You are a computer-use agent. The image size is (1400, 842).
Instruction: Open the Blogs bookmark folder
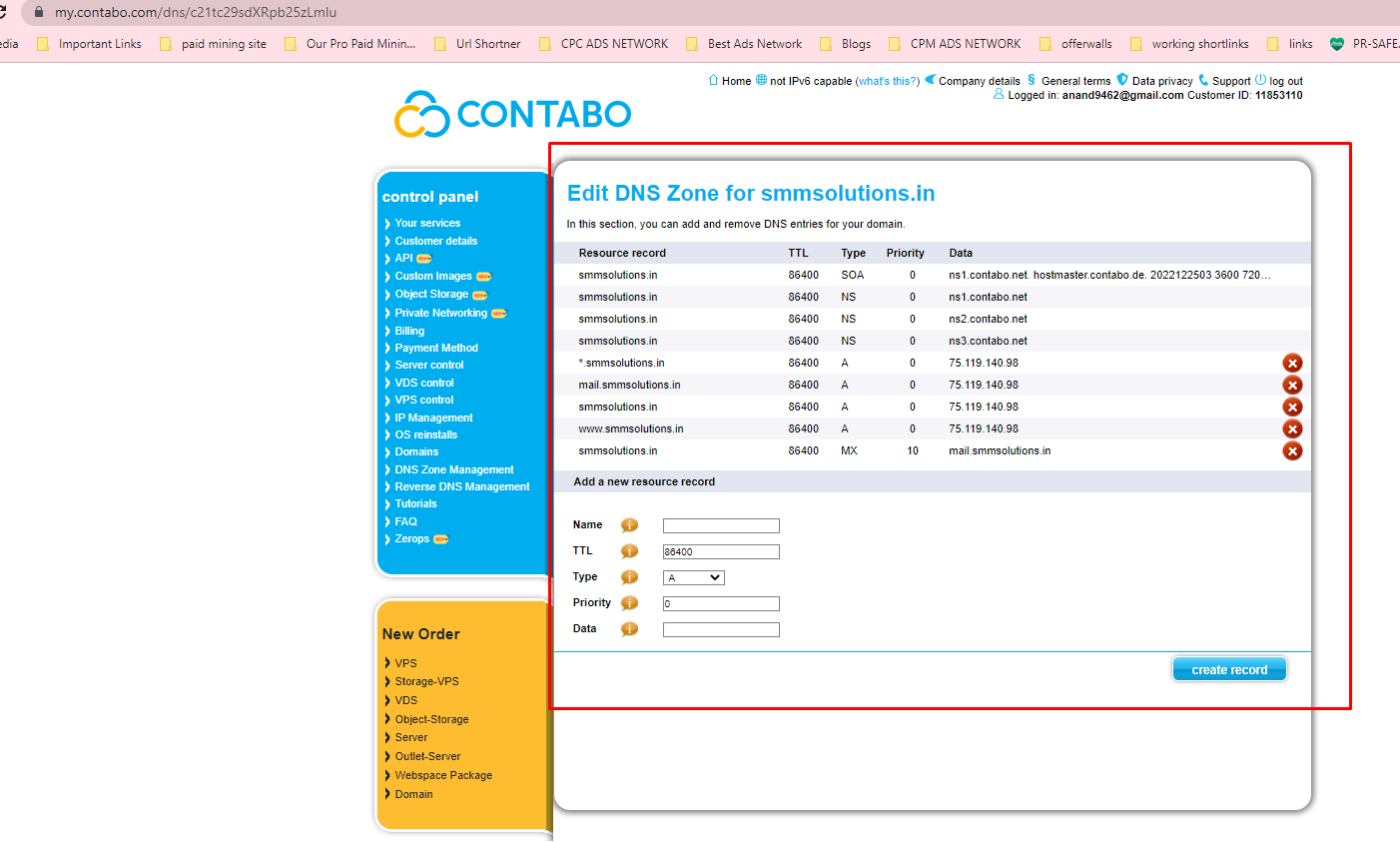point(845,44)
